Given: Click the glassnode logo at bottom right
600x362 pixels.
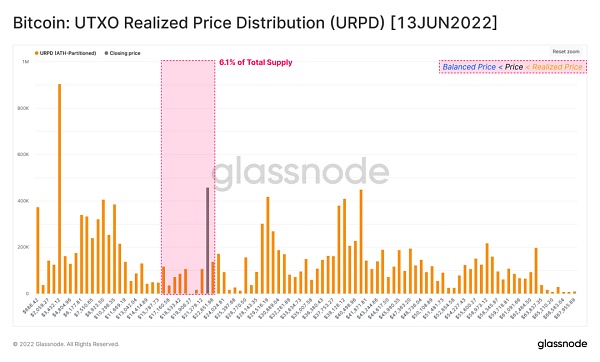Looking at the screenshot, I should [562, 344].
